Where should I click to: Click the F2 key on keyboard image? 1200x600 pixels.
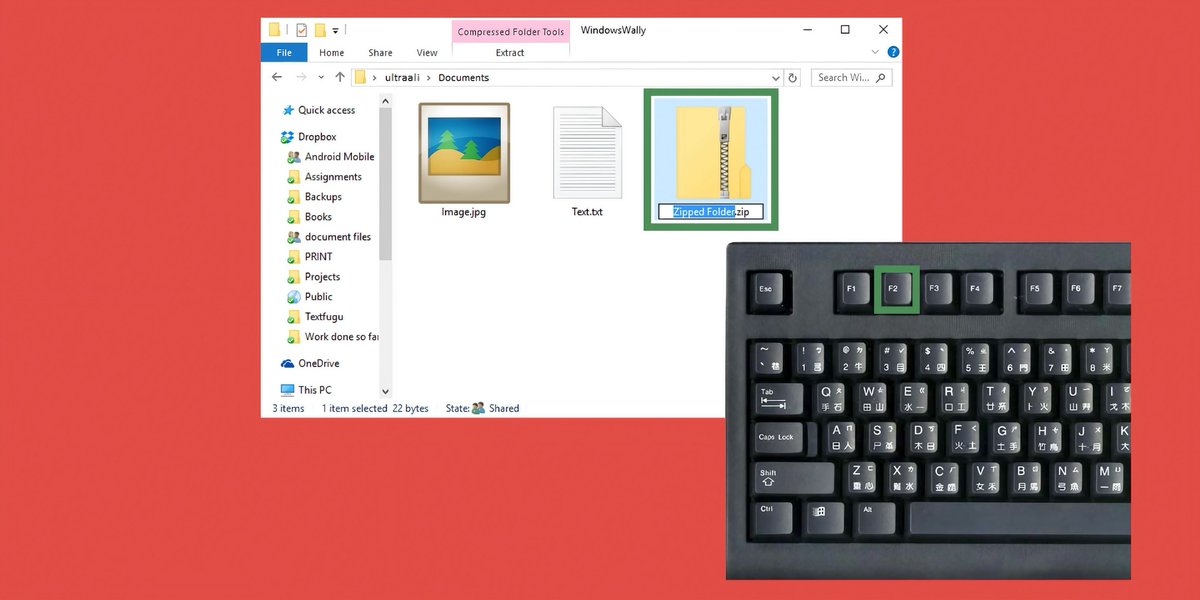pos(897,288)
